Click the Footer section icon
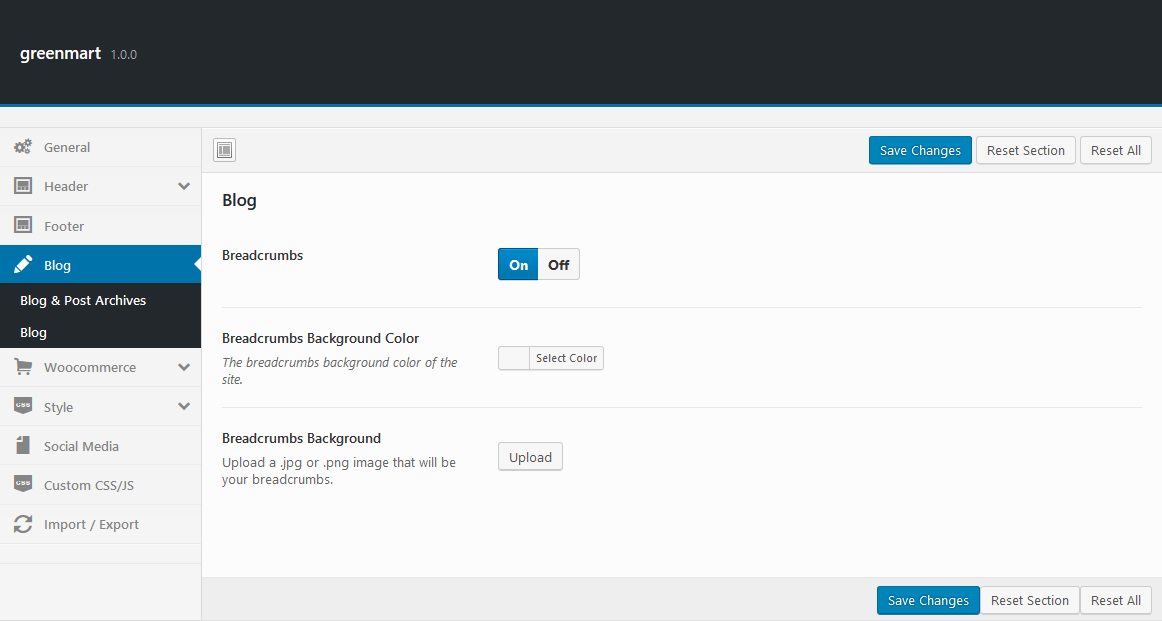 (x=23, y=226)
